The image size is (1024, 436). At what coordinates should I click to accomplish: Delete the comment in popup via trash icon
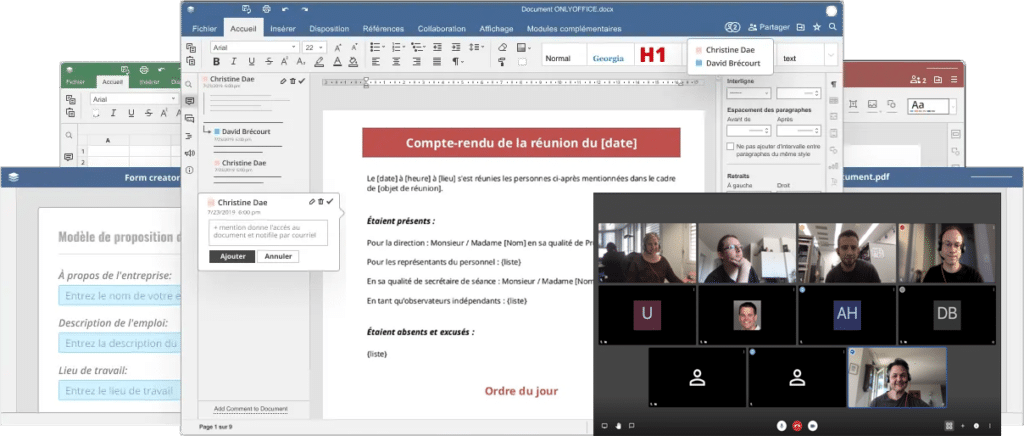(321, 202)
